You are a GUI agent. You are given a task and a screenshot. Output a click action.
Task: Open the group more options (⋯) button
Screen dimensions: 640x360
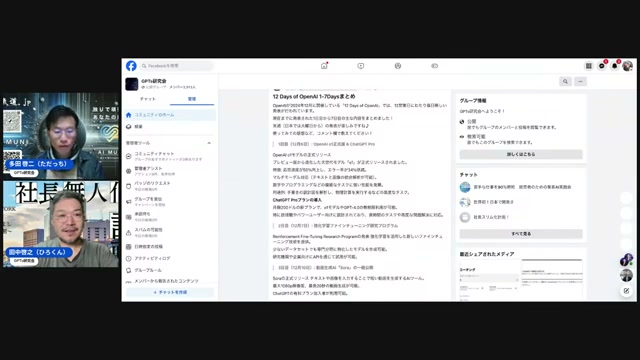580,82
